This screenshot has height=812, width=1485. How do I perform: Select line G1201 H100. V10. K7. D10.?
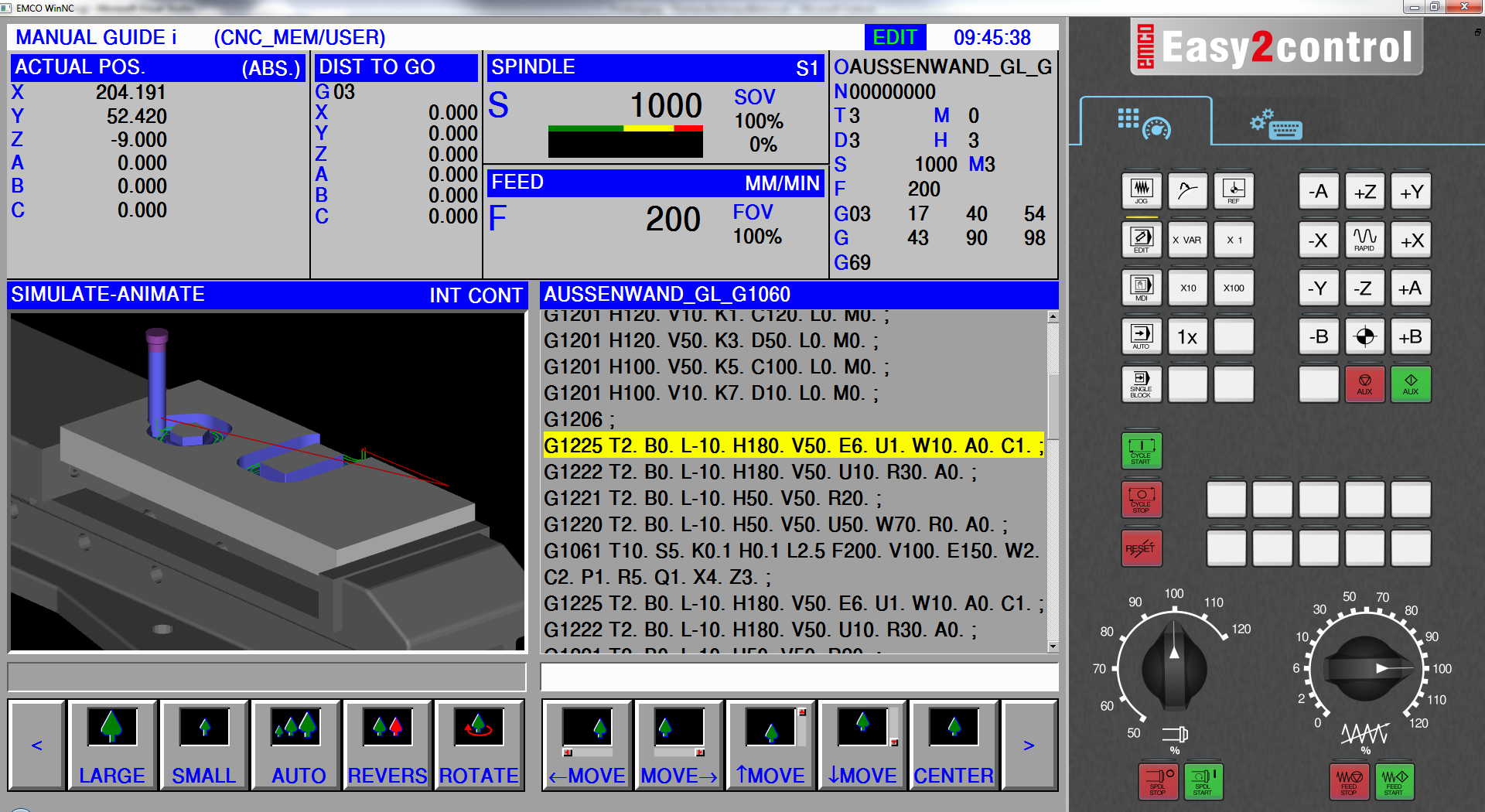coord(711,394)
